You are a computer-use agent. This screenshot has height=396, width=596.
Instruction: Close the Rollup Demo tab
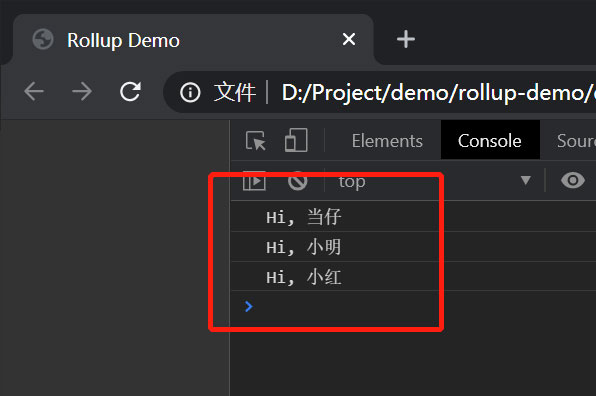349,39
